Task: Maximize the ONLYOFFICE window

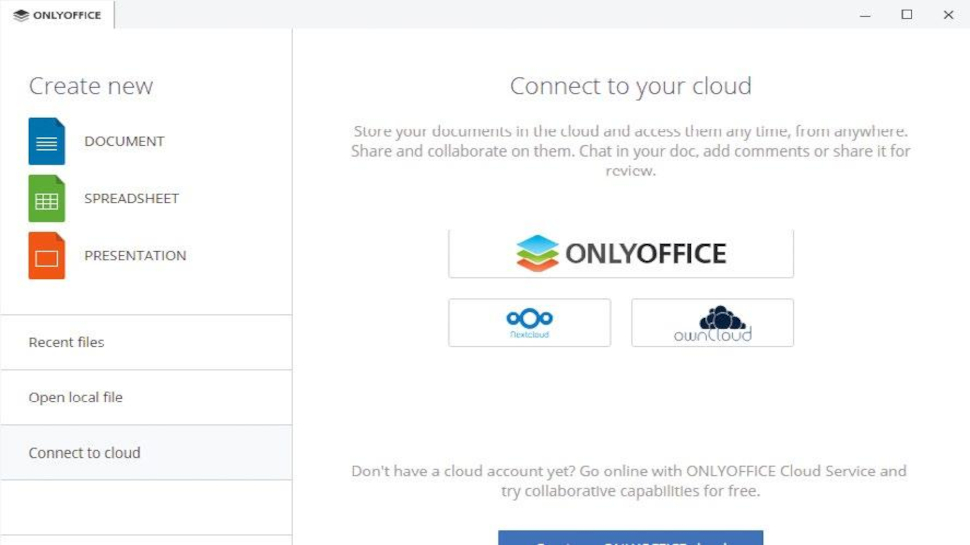Action: coord(906,15)
